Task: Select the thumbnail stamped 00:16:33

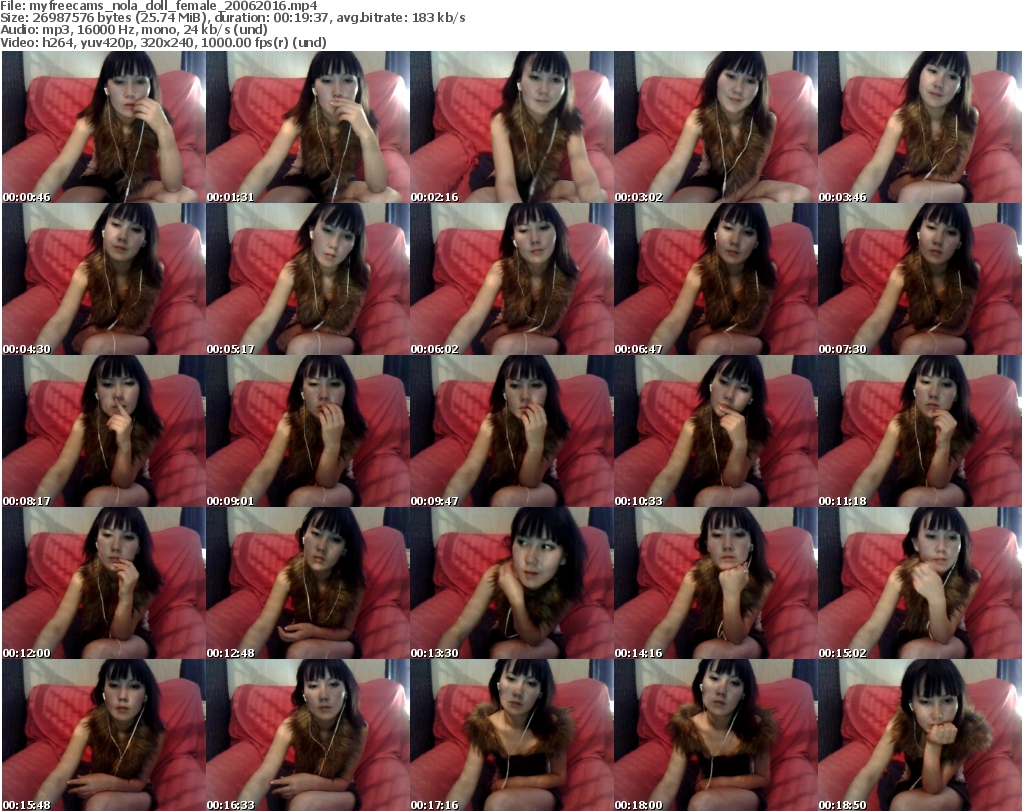Action: tap(308, 735)
